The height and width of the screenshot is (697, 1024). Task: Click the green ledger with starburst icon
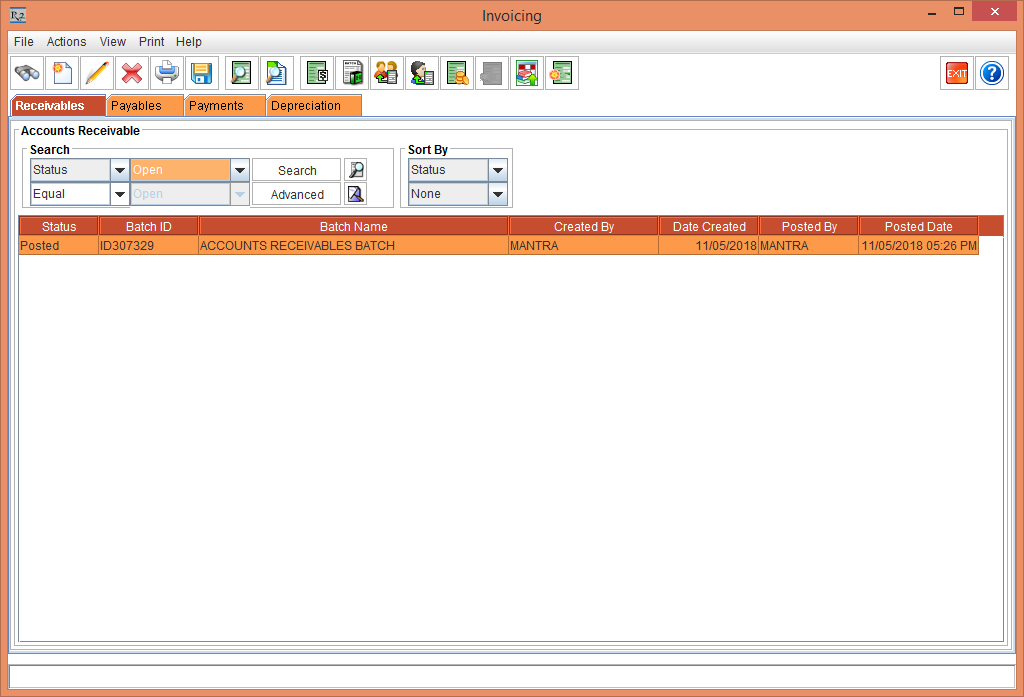[x=562, y=73]
